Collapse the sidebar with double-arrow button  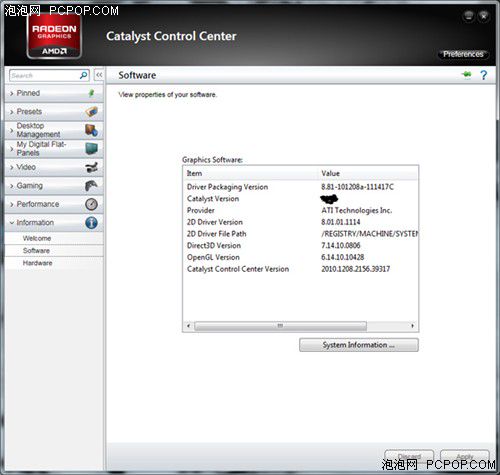99,75
